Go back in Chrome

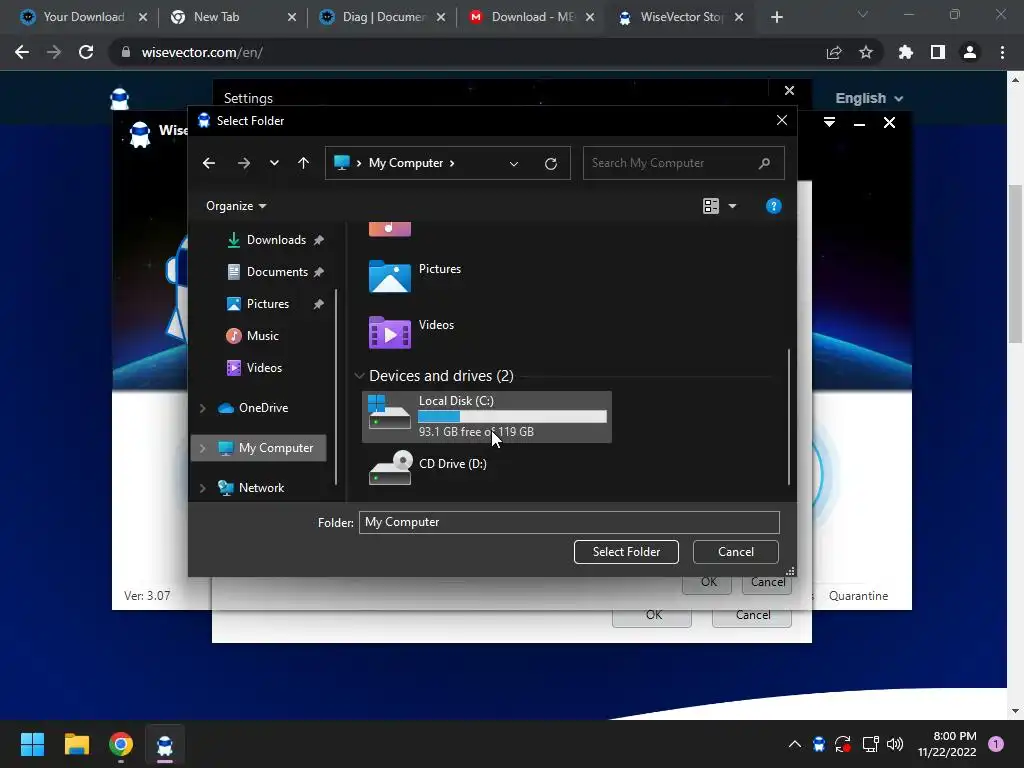point(22,52)
